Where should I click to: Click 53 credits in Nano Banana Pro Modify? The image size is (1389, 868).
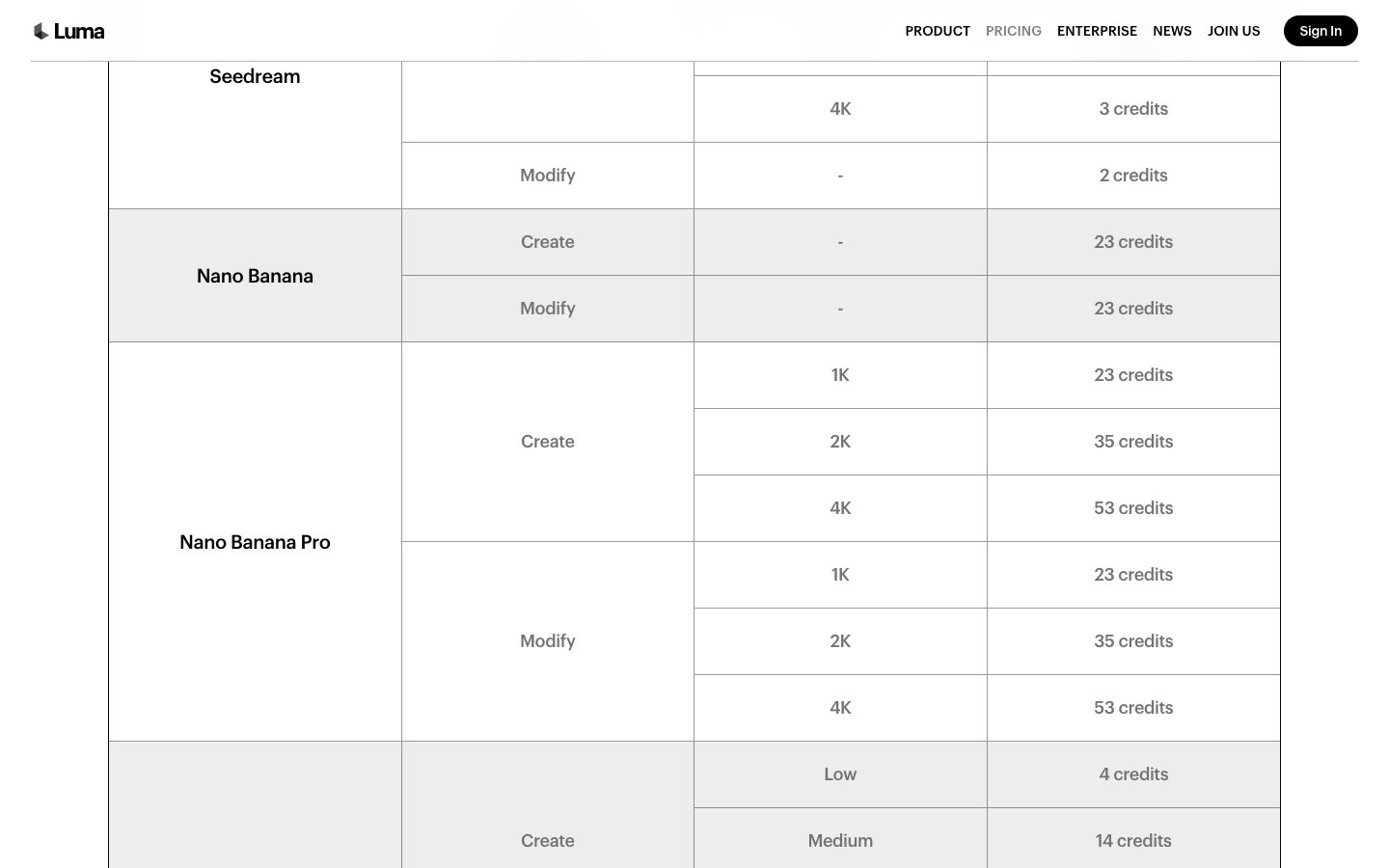pyautogui.click(x=1133, y=708)
